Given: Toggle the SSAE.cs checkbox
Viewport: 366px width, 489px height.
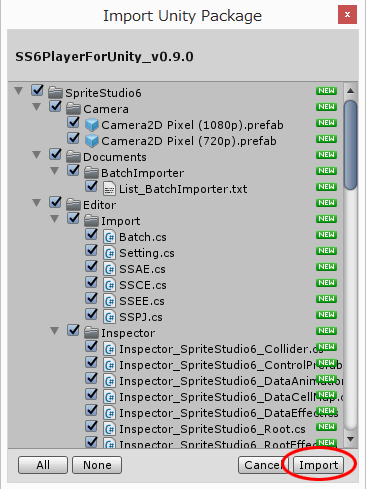Looking at the screenshot, I should 91,266.
